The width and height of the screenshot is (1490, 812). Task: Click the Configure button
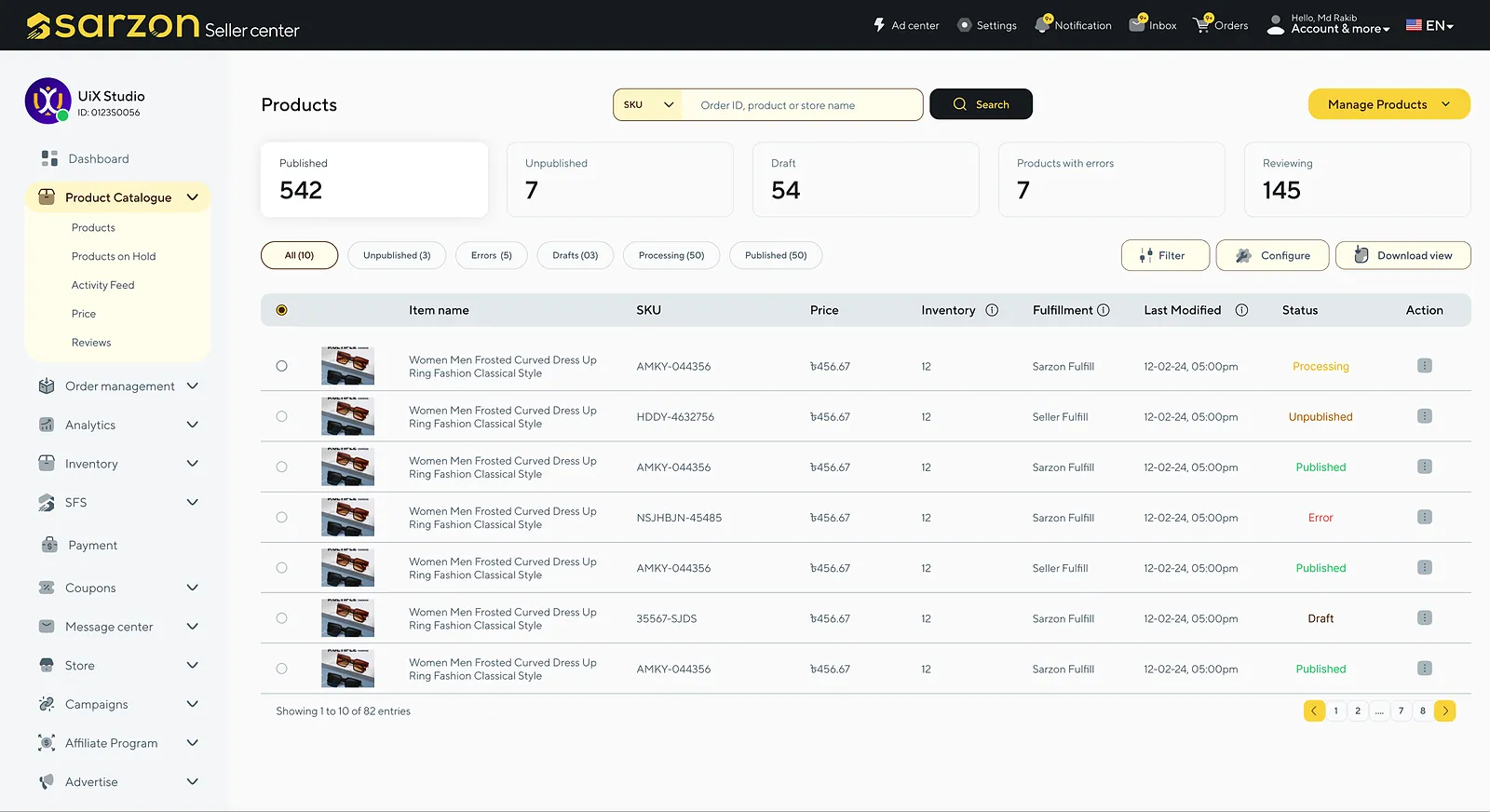1272,255
